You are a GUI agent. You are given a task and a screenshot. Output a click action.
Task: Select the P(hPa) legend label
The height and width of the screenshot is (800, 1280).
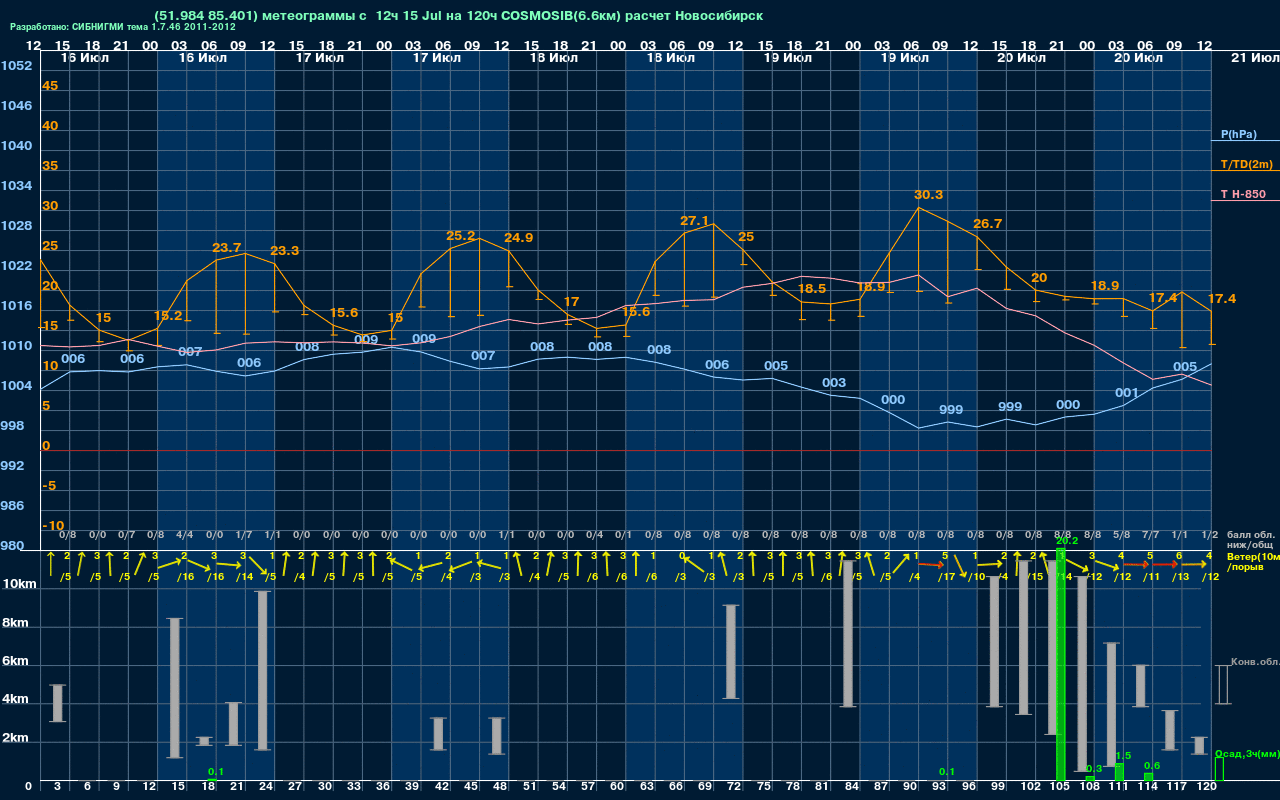[1238, 134]
